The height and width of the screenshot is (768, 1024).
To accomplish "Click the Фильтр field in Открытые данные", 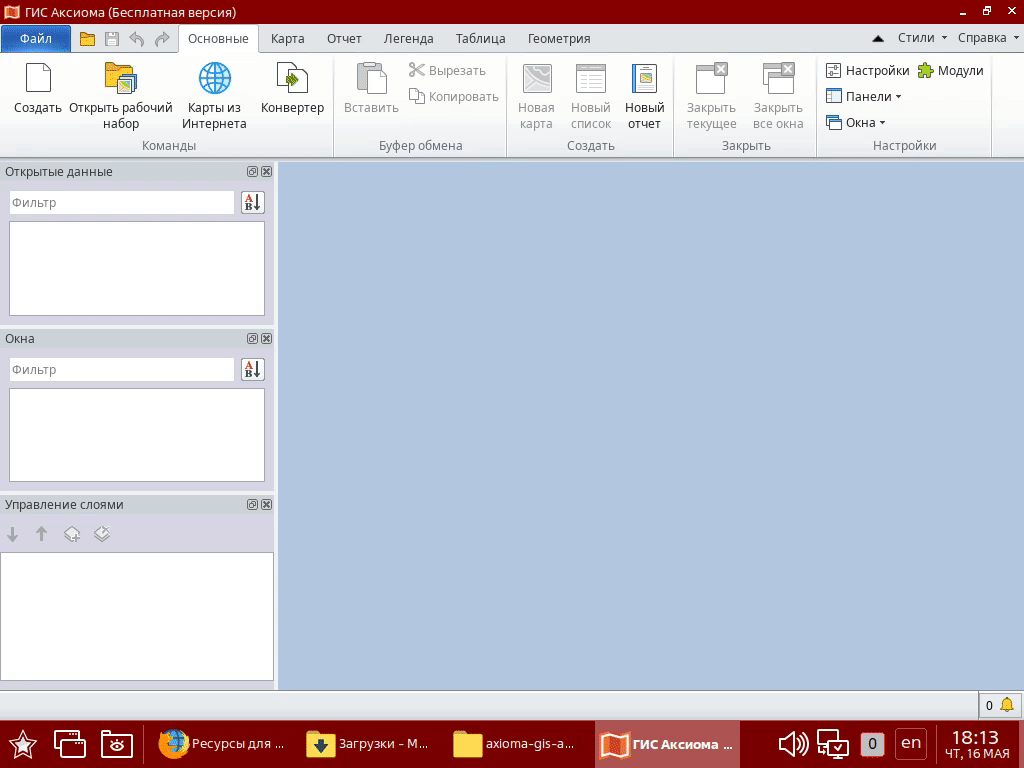I will point(121,202).
